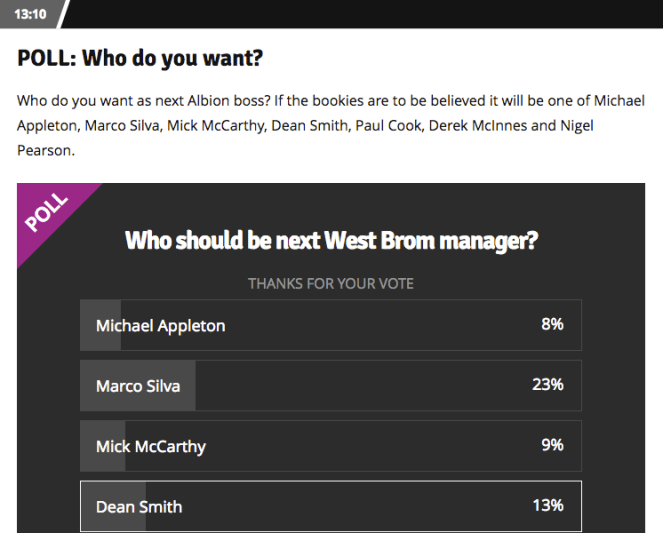Click the 23% poll result figure
The width and height of the screenshot is (663, 533).
[548, 385]
